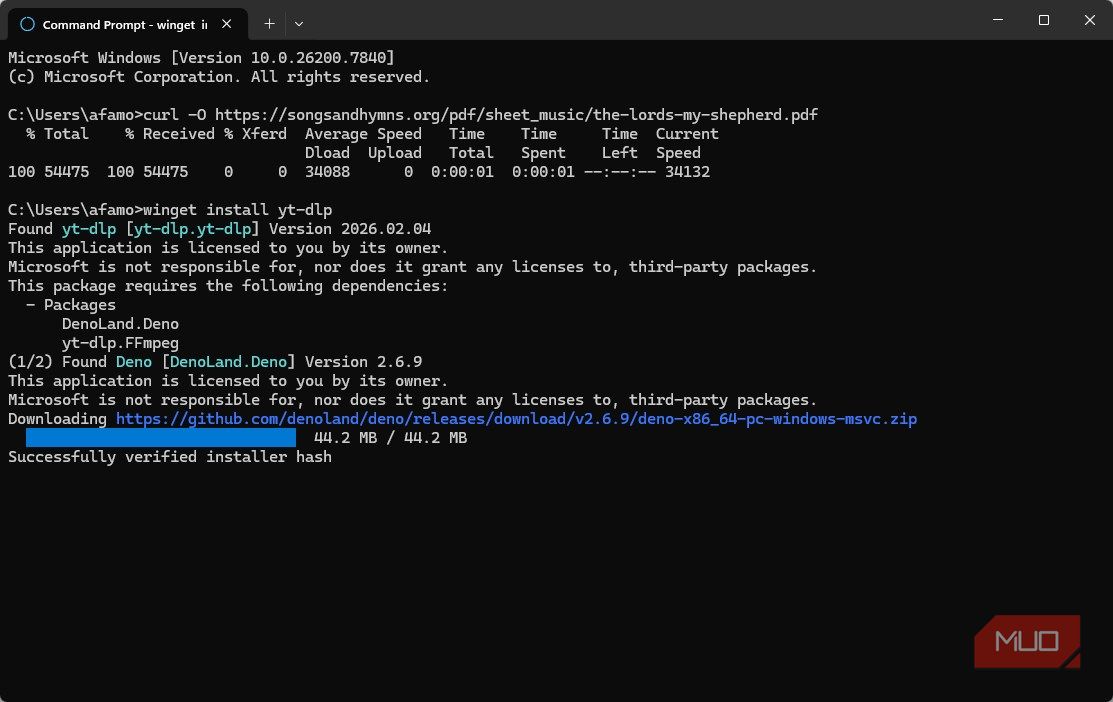The width and height of the screenshot is (1113, 702).
Task: Click the '- Packages' list heading
Action: (x=71, y=305)
